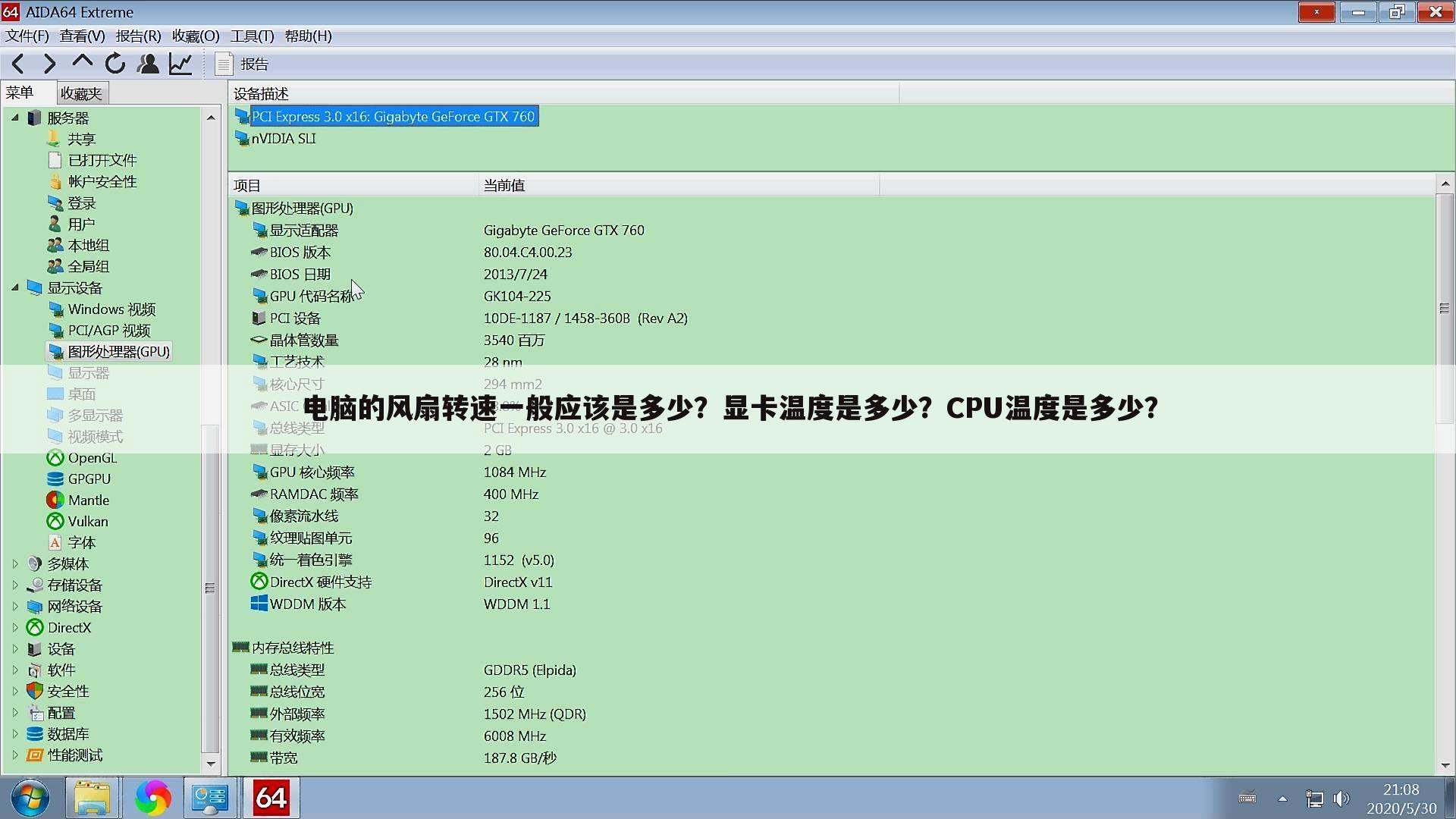Open the 帮助(H) menu
The image size is (1456, 819).
point(309,36)
